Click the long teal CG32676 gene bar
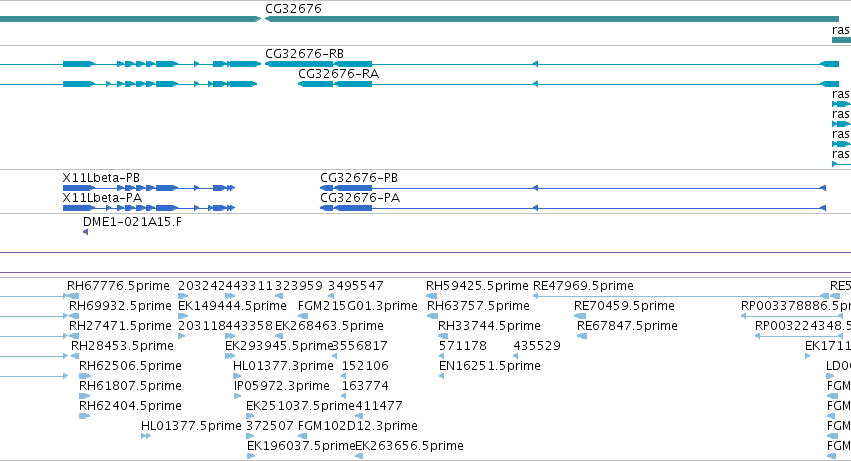851x461 pixels. click(552, 19)
